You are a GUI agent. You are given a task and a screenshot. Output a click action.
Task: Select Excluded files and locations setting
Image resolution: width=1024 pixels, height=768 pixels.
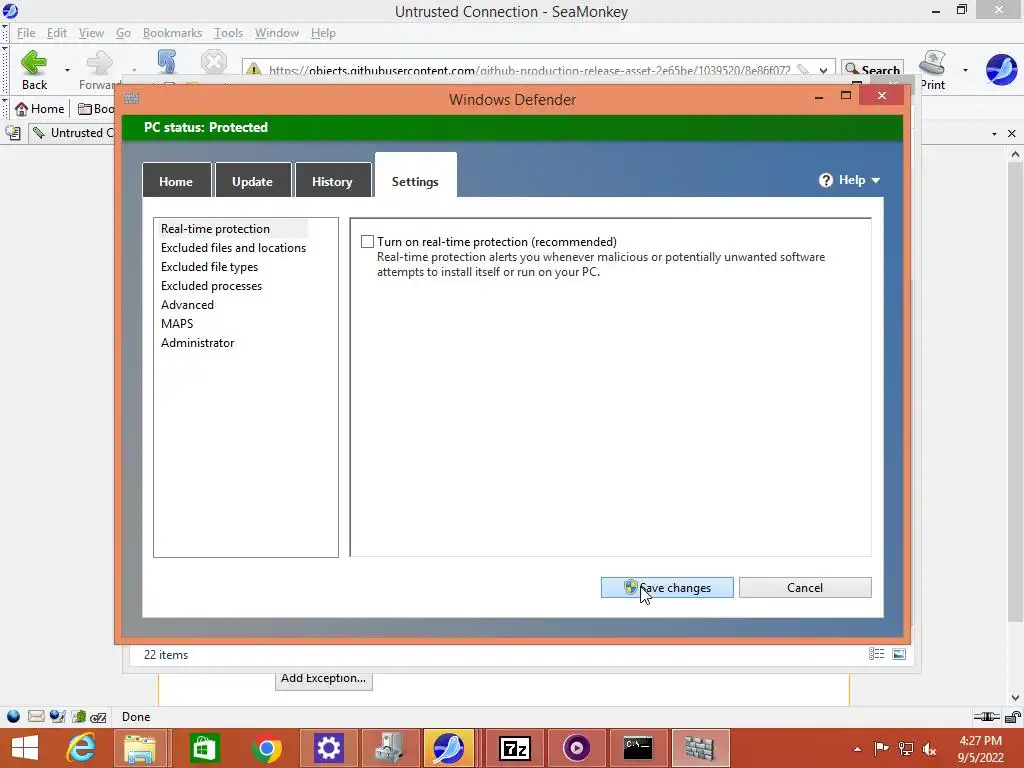[233, 248]
